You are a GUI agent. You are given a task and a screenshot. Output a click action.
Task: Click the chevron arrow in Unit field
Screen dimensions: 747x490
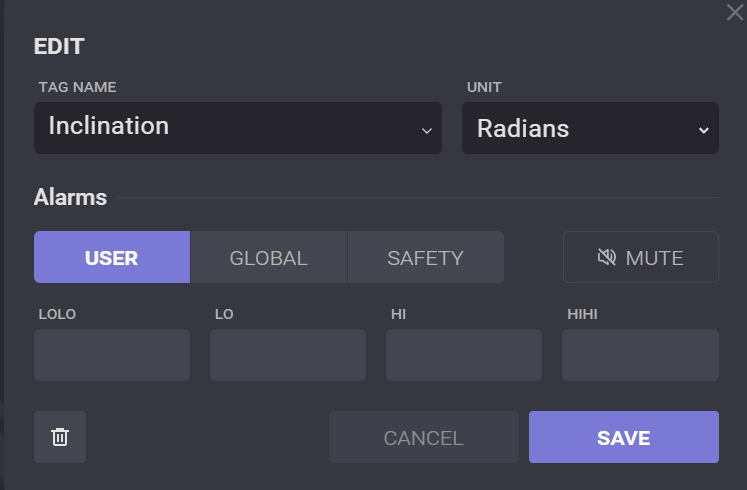pyautogui.click(x=703, y=130)
